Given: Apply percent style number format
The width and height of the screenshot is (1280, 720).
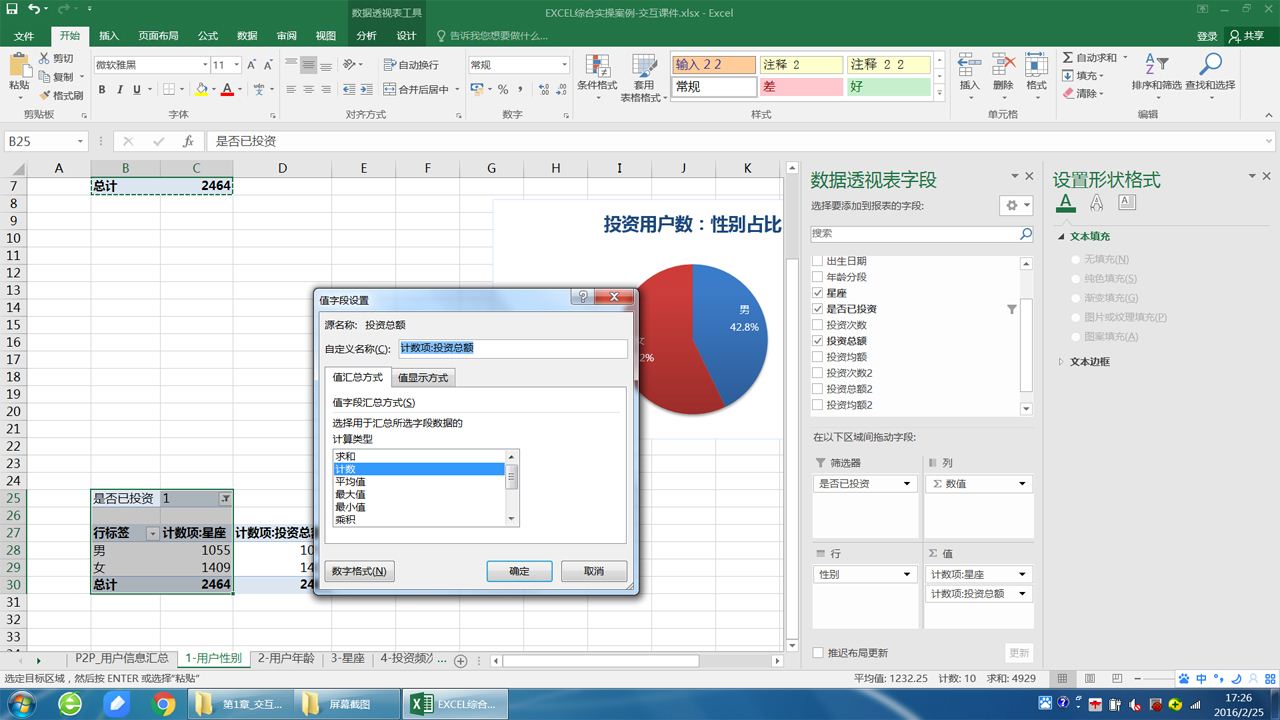Looking at the screenshot, I should [503, 90].
